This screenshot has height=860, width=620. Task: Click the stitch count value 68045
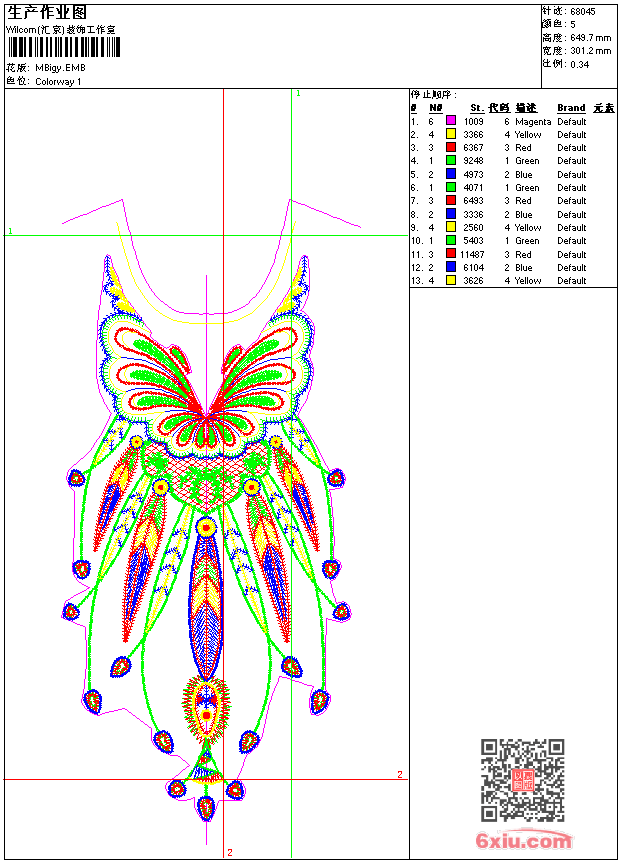click(x=583, y=12)
